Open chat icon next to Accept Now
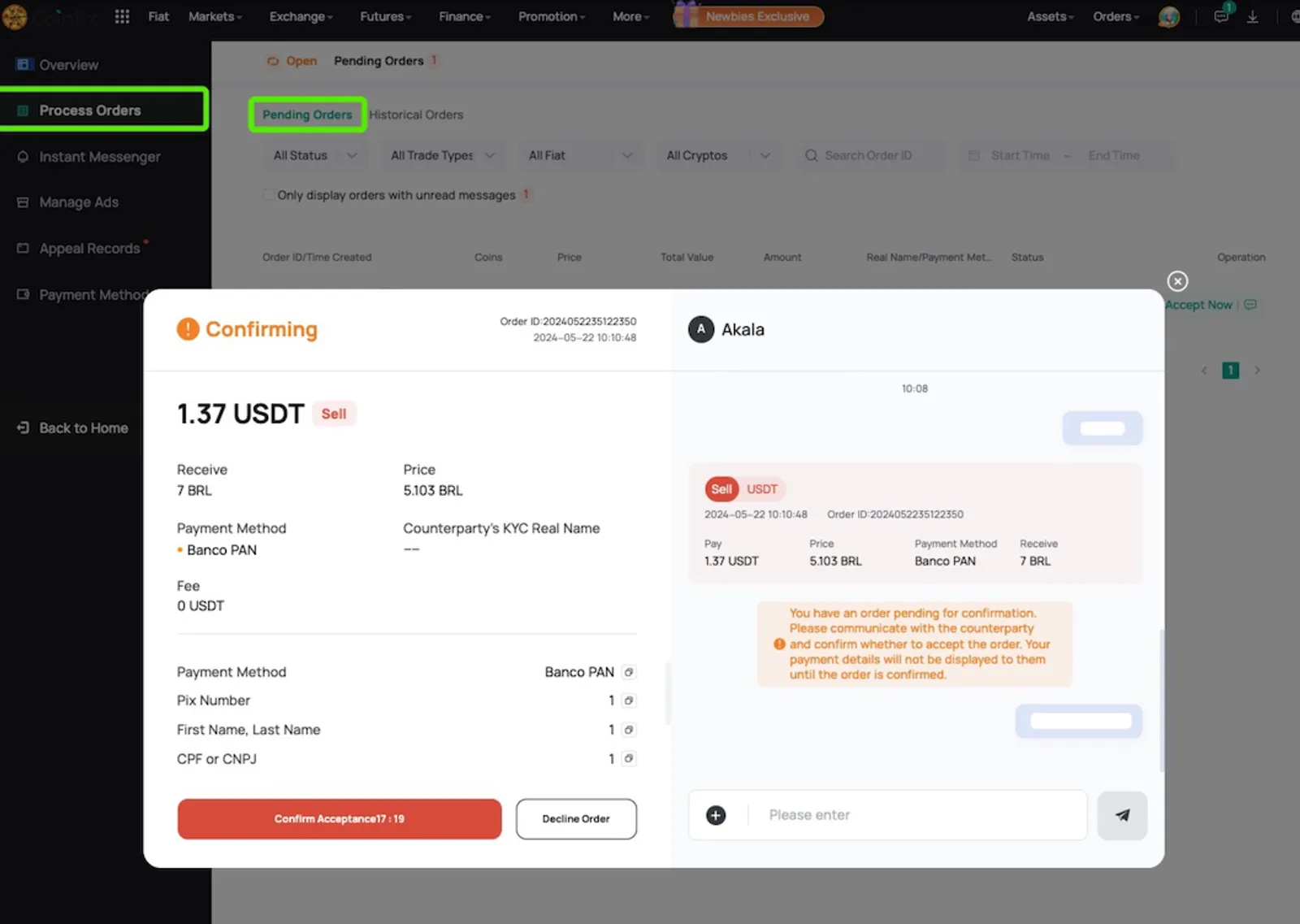 (1250, 305)
